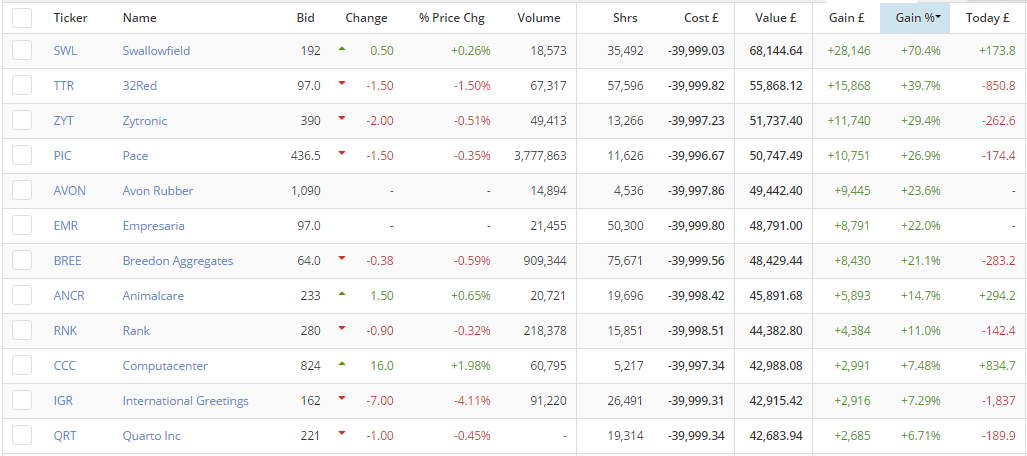Open the Rank company link

pos(136,331)
